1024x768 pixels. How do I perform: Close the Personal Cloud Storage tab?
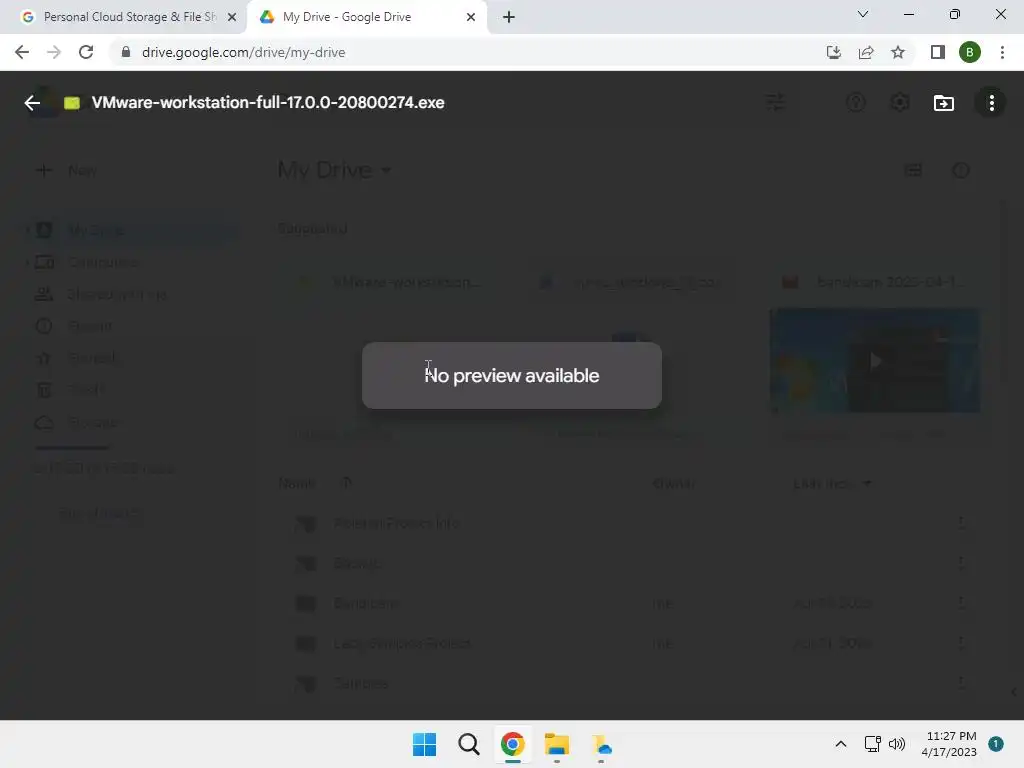tap(232, 17)
